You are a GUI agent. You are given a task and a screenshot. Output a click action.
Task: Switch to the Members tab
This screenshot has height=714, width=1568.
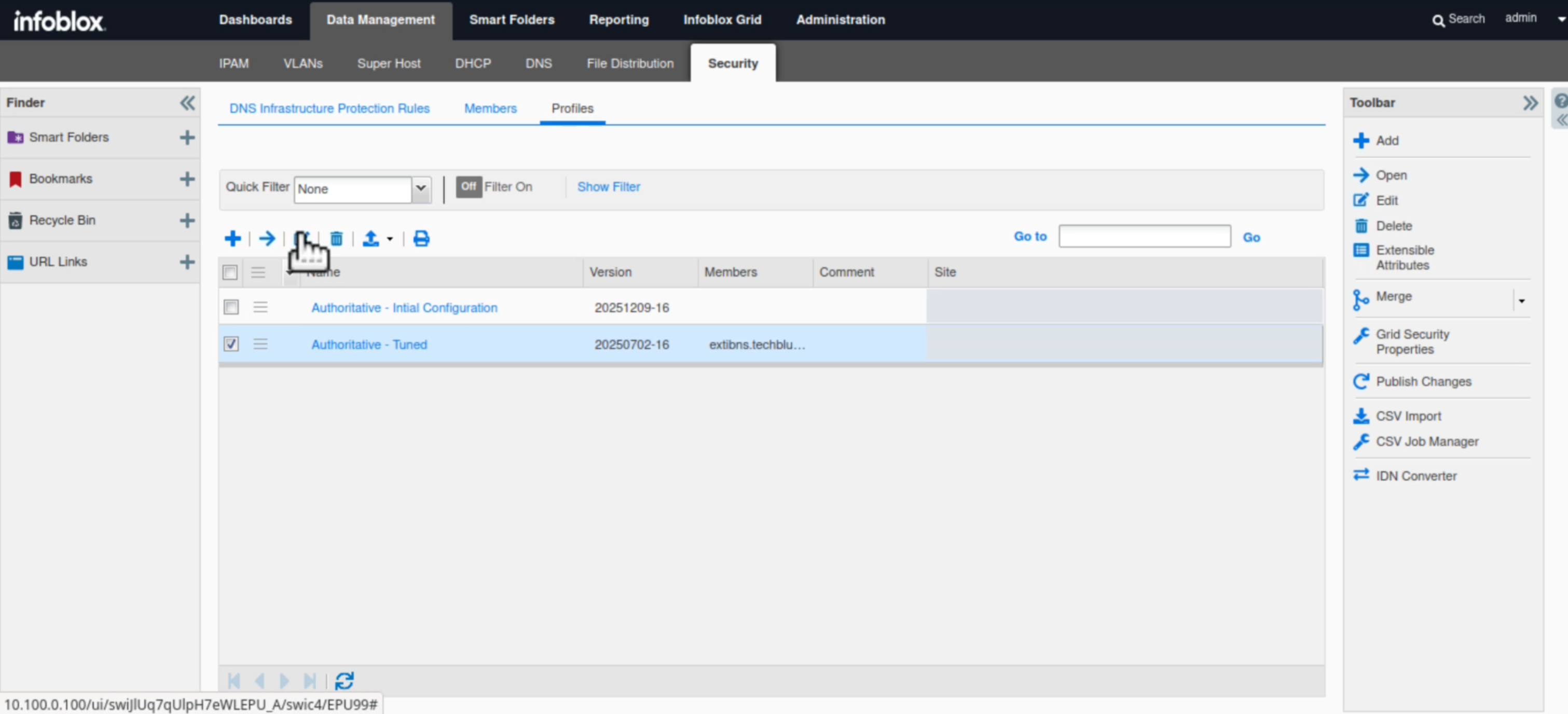[491, 108]
